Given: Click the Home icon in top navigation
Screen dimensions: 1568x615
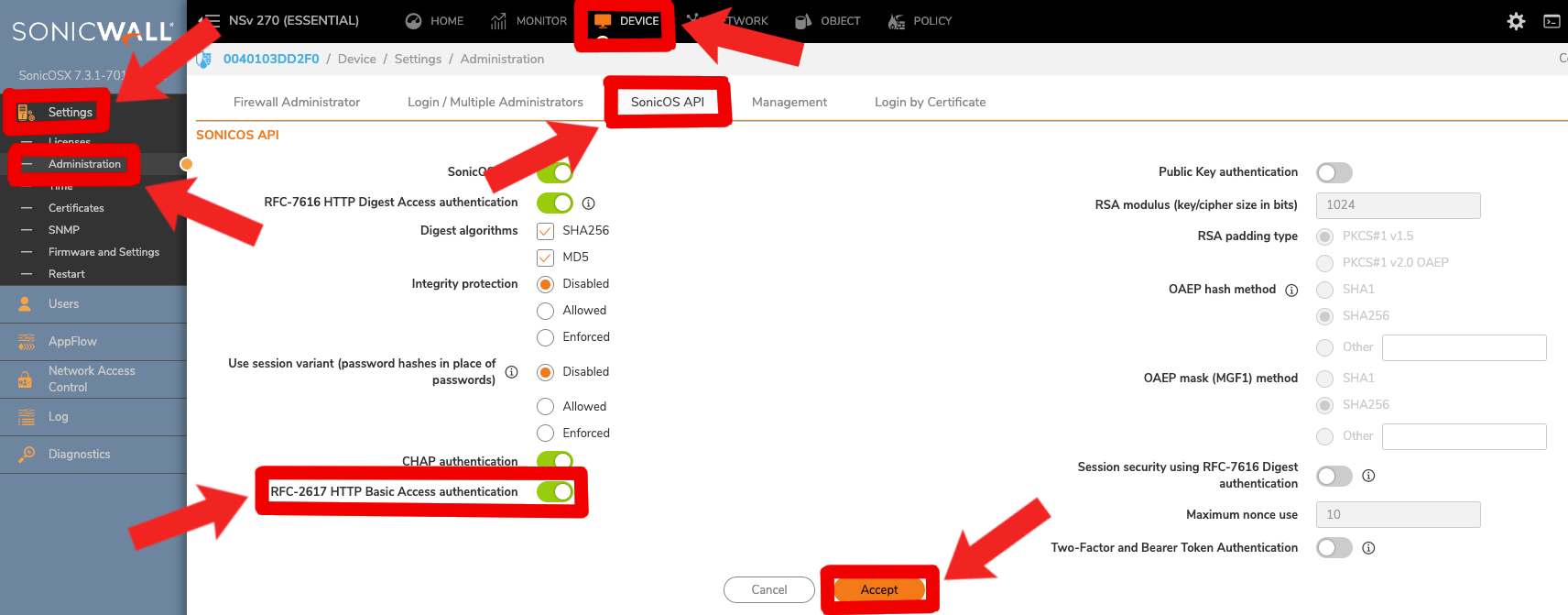Looking at the screenshot, I should point(414,21).
